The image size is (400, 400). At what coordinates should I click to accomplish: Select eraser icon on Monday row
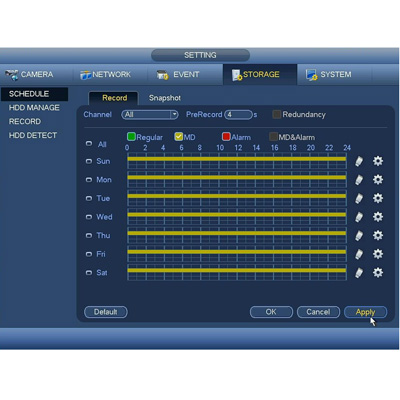pyautogui.click(x=359, y=180)
